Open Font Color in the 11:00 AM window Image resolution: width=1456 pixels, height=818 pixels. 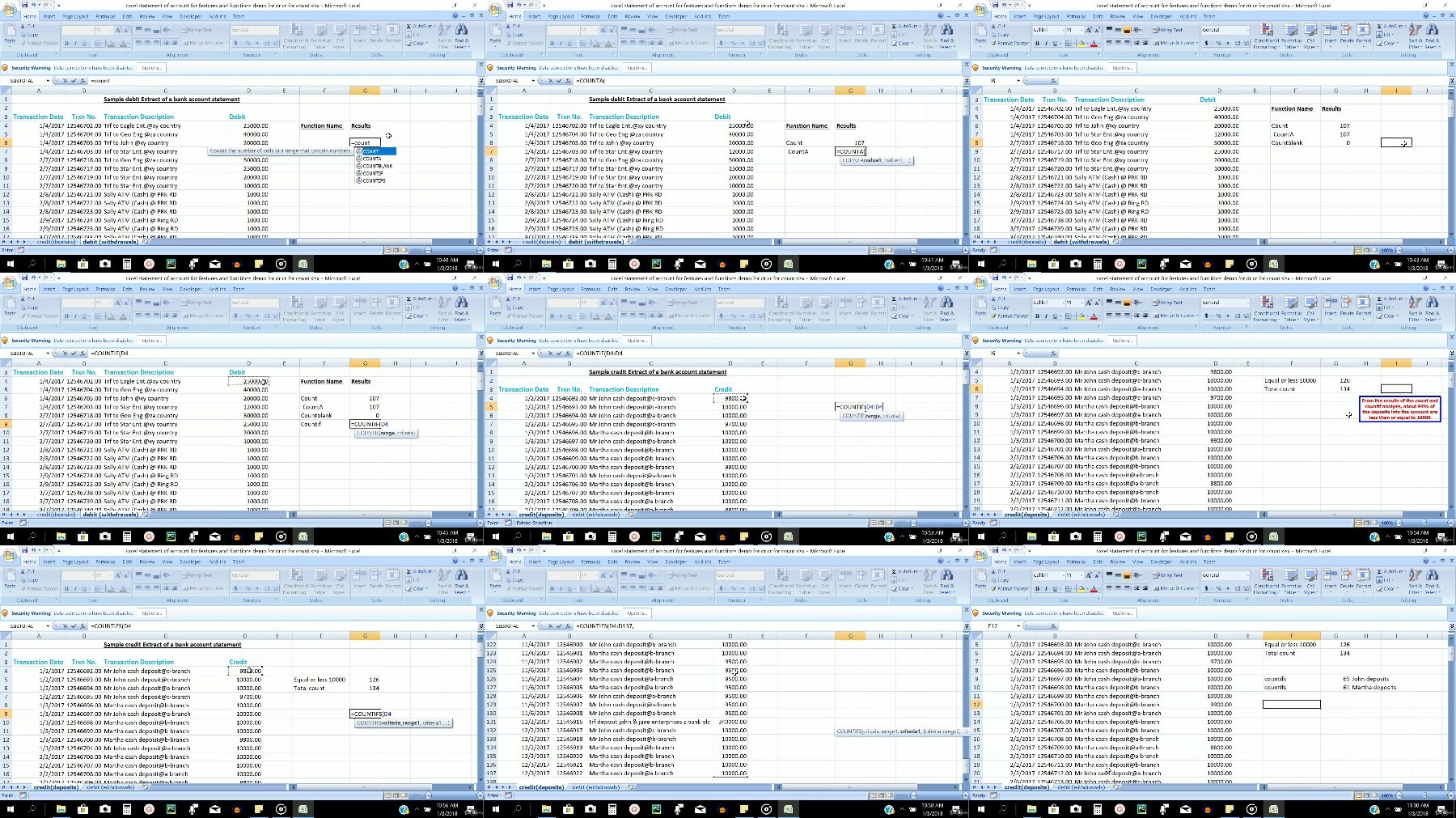pyautogui.click(x=1094, y=588)
